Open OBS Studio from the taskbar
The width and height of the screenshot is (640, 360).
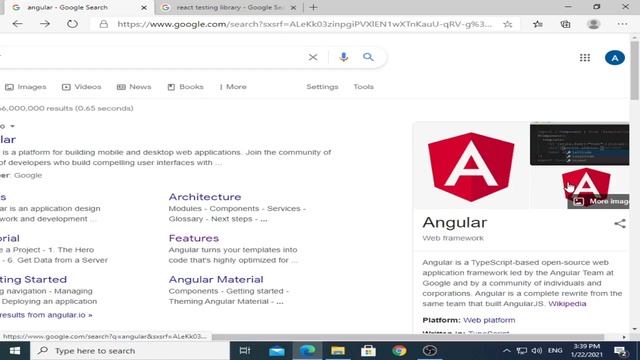pos(429,351)
